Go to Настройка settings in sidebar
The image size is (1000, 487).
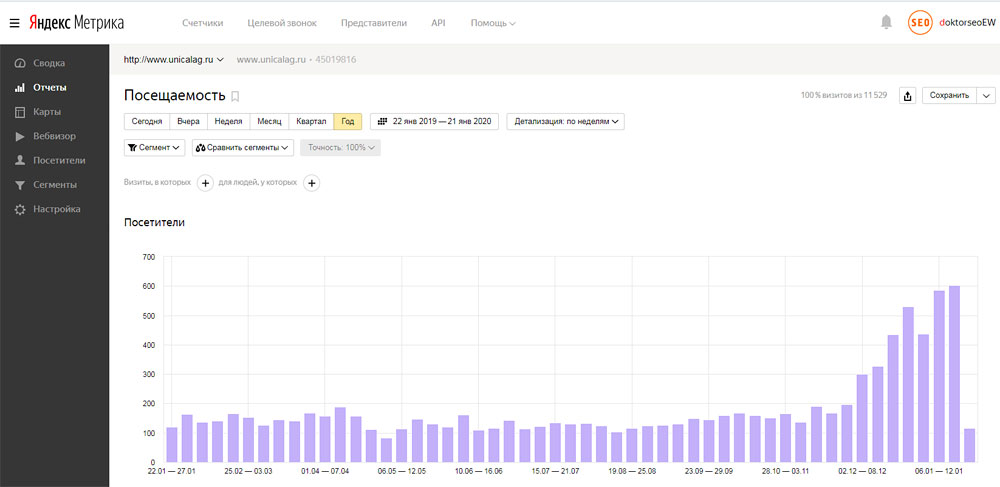(x=56, y=209)
